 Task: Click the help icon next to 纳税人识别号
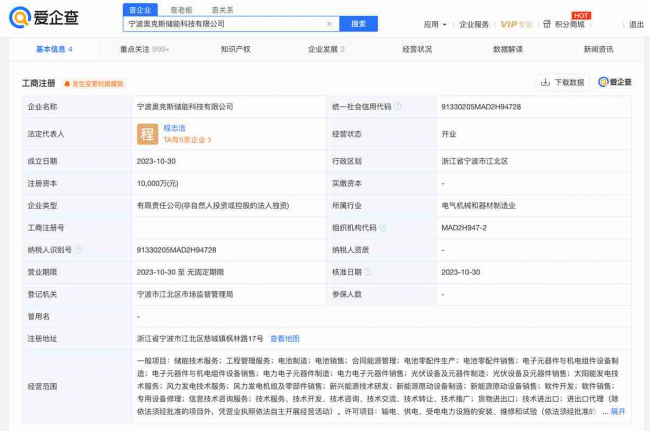(78, 249)
